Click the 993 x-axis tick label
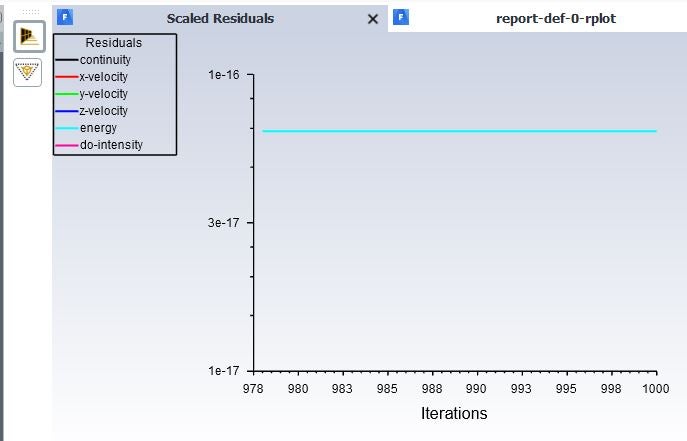 tap(521, 389)
